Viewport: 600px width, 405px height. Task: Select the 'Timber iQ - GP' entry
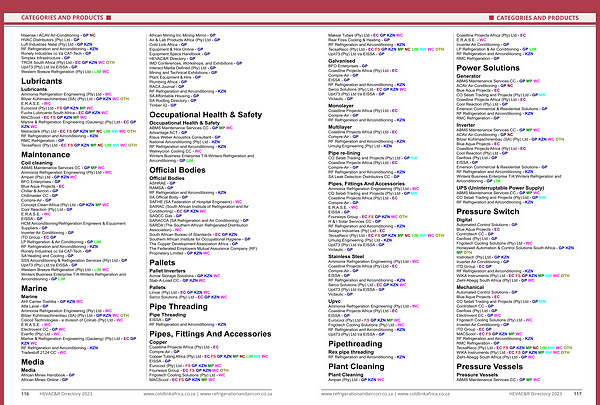[163, 105]
